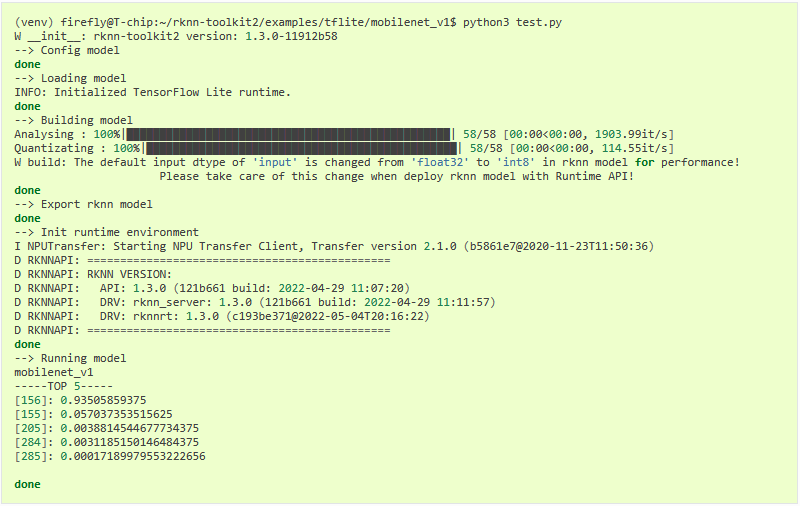This screenshot has height=506, width=800.
Task: Click the rknnrt 1.3.0 driver line
Action: (x=222, y=316)
